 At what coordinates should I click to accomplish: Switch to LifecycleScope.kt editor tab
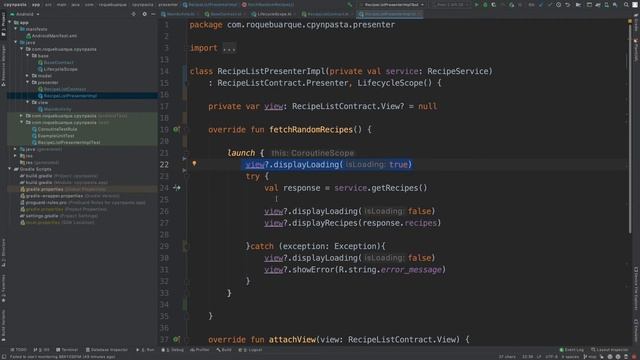274,14
